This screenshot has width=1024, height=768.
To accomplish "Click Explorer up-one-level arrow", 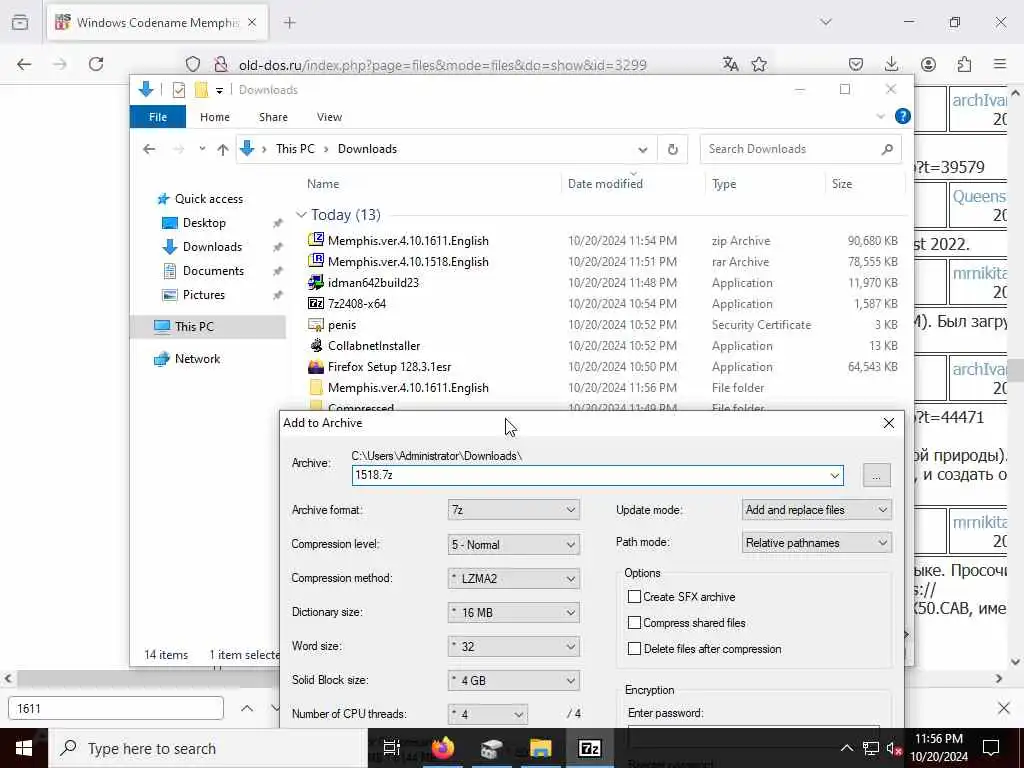I will tap(223, 149).
